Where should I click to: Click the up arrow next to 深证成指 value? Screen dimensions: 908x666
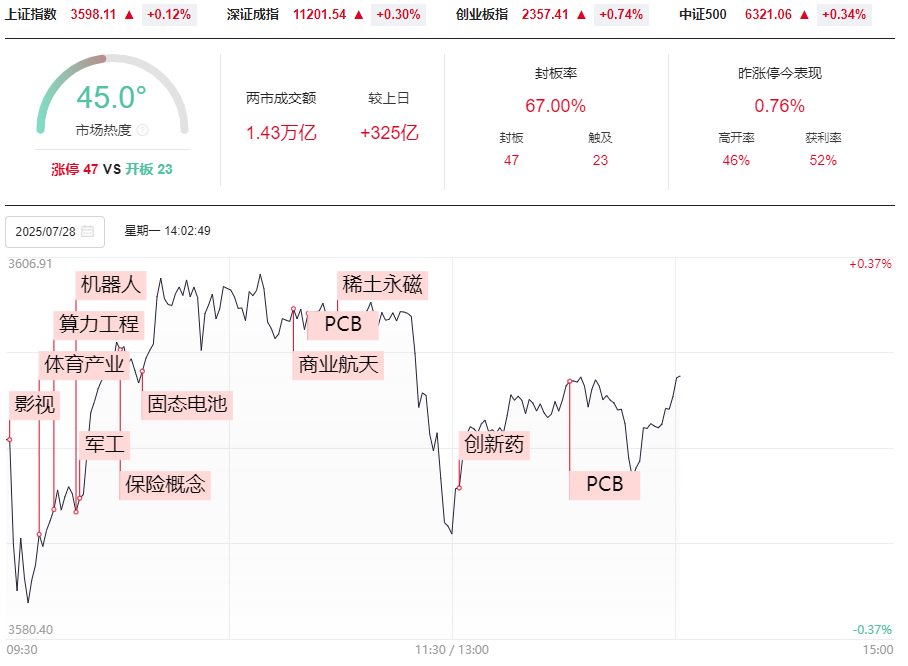358,15
